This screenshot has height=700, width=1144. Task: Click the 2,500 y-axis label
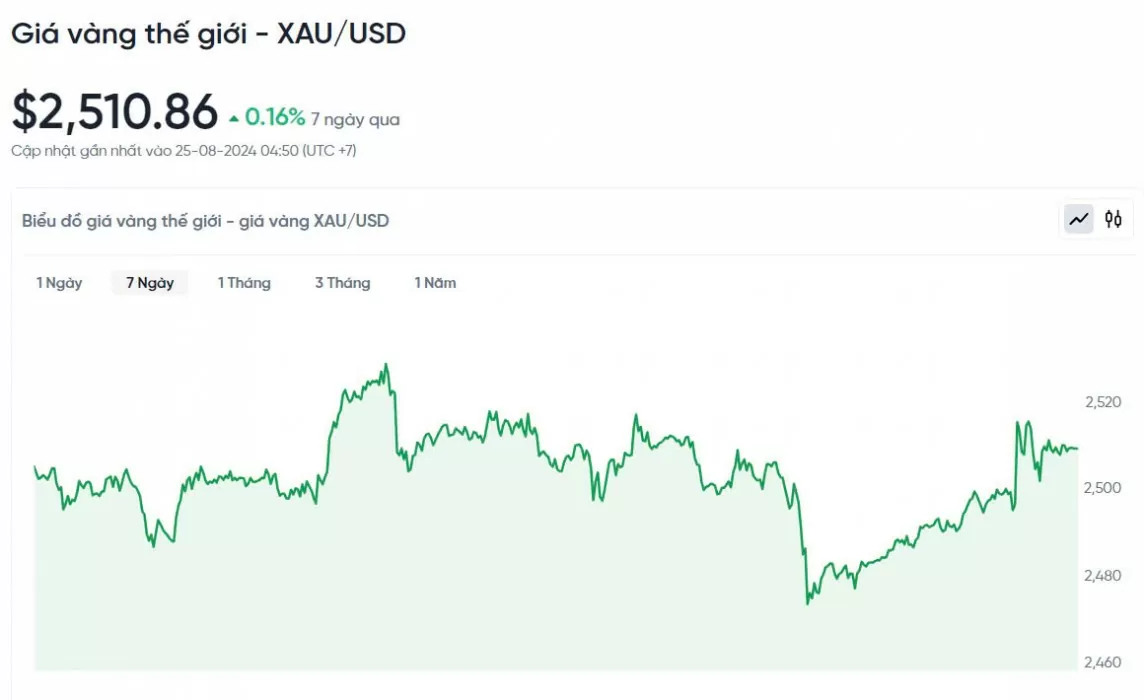pos(1102,488)
